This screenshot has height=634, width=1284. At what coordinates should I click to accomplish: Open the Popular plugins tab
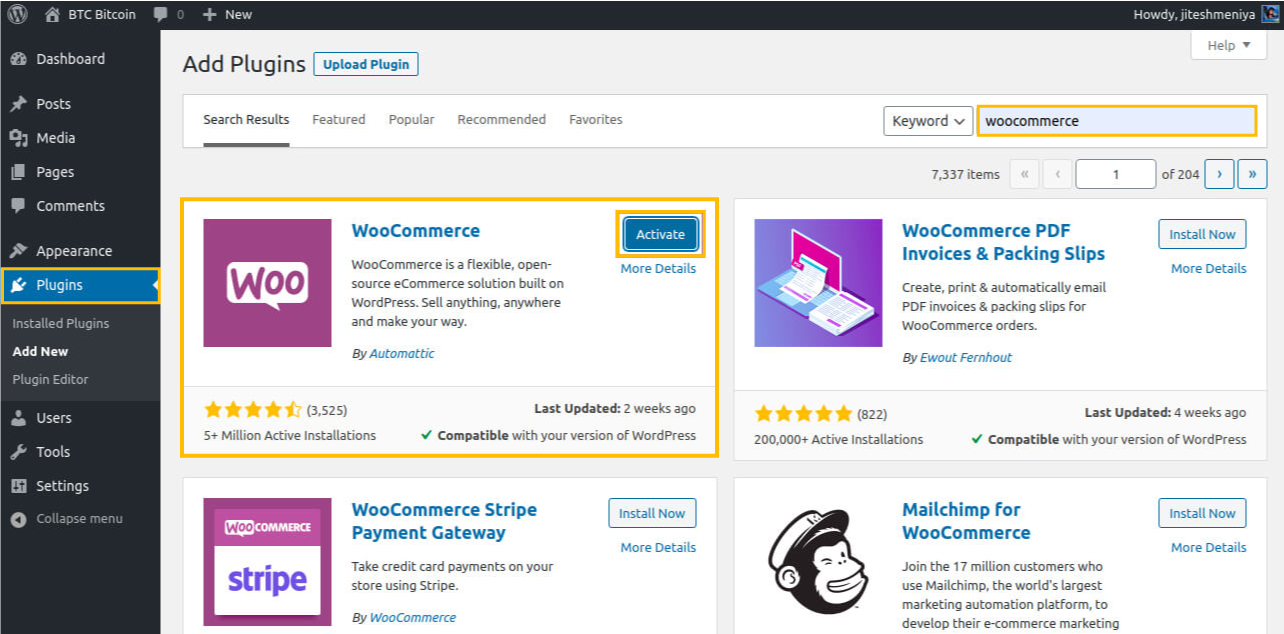pyautogui.click(x=412, y=120)
